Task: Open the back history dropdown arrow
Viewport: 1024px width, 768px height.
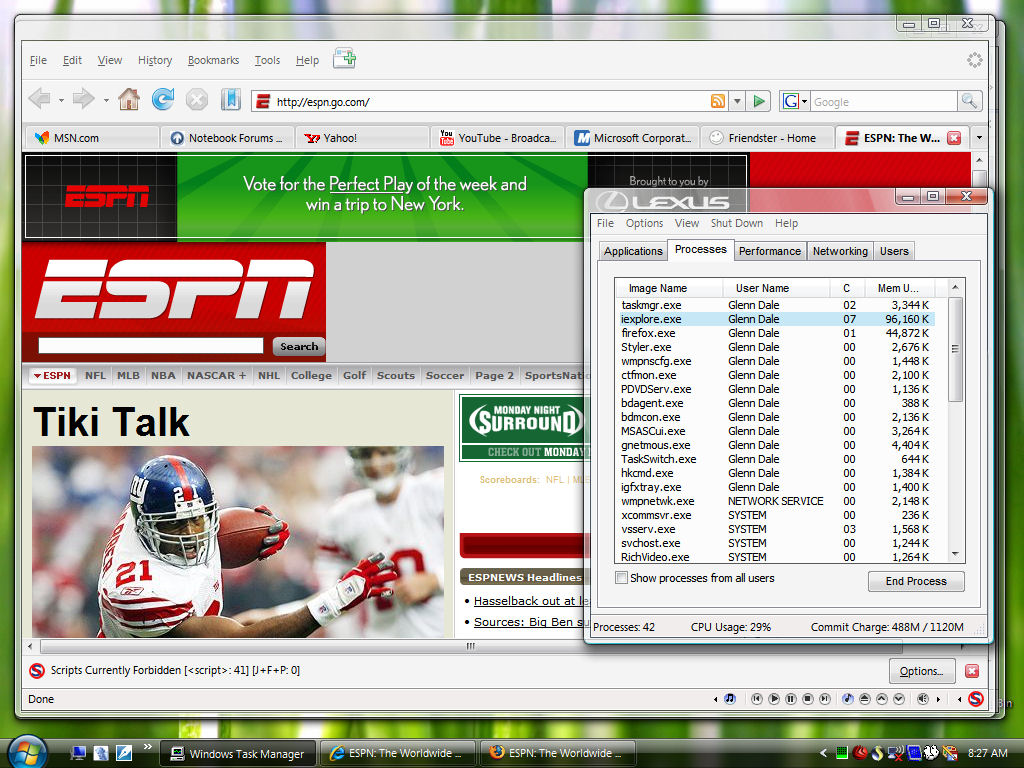Action: click(61, 101)
